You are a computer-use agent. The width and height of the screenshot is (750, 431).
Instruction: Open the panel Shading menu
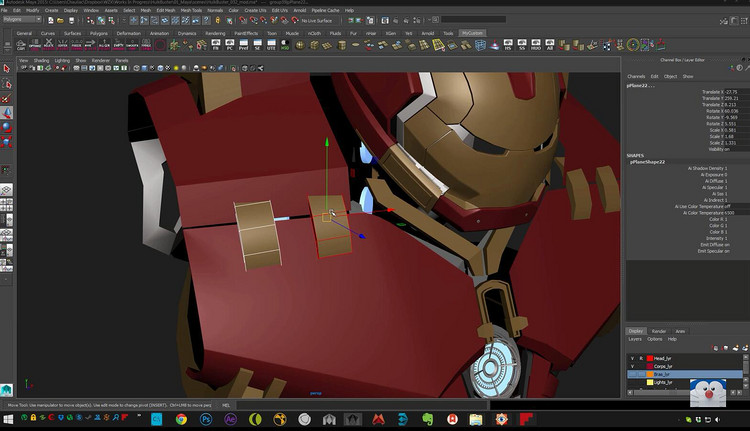tap(41, 61)
